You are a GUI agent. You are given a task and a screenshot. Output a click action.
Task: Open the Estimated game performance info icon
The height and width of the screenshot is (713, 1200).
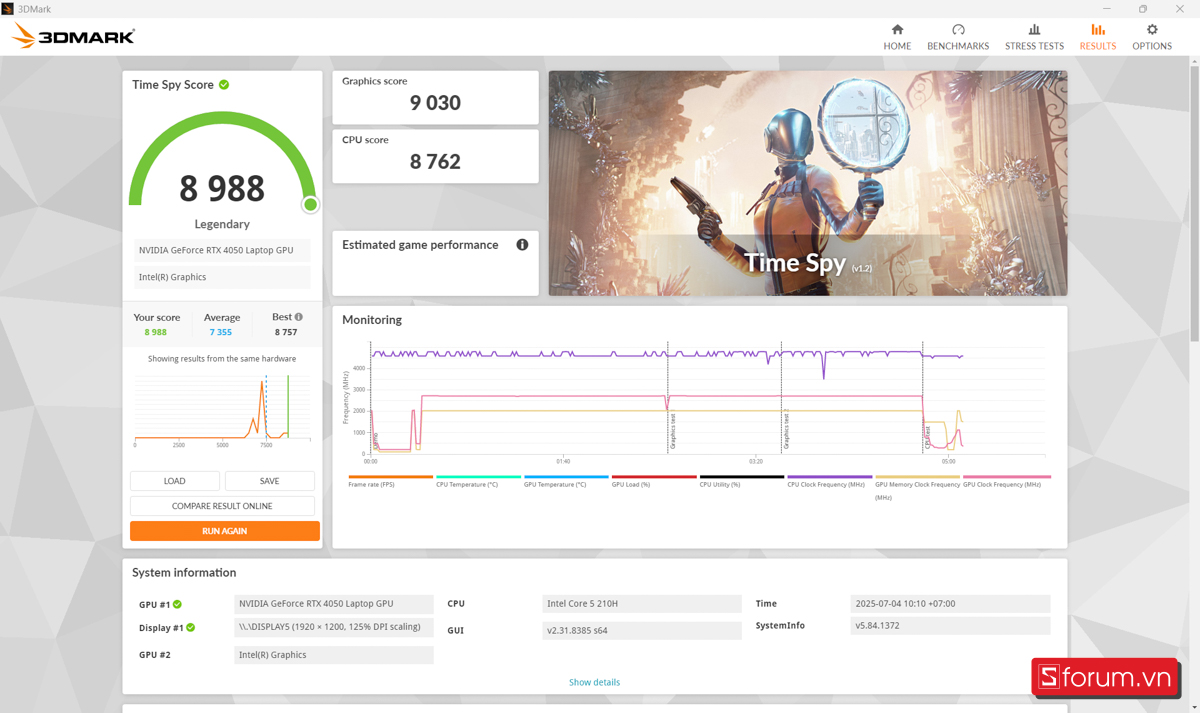[x=522, y=245]
